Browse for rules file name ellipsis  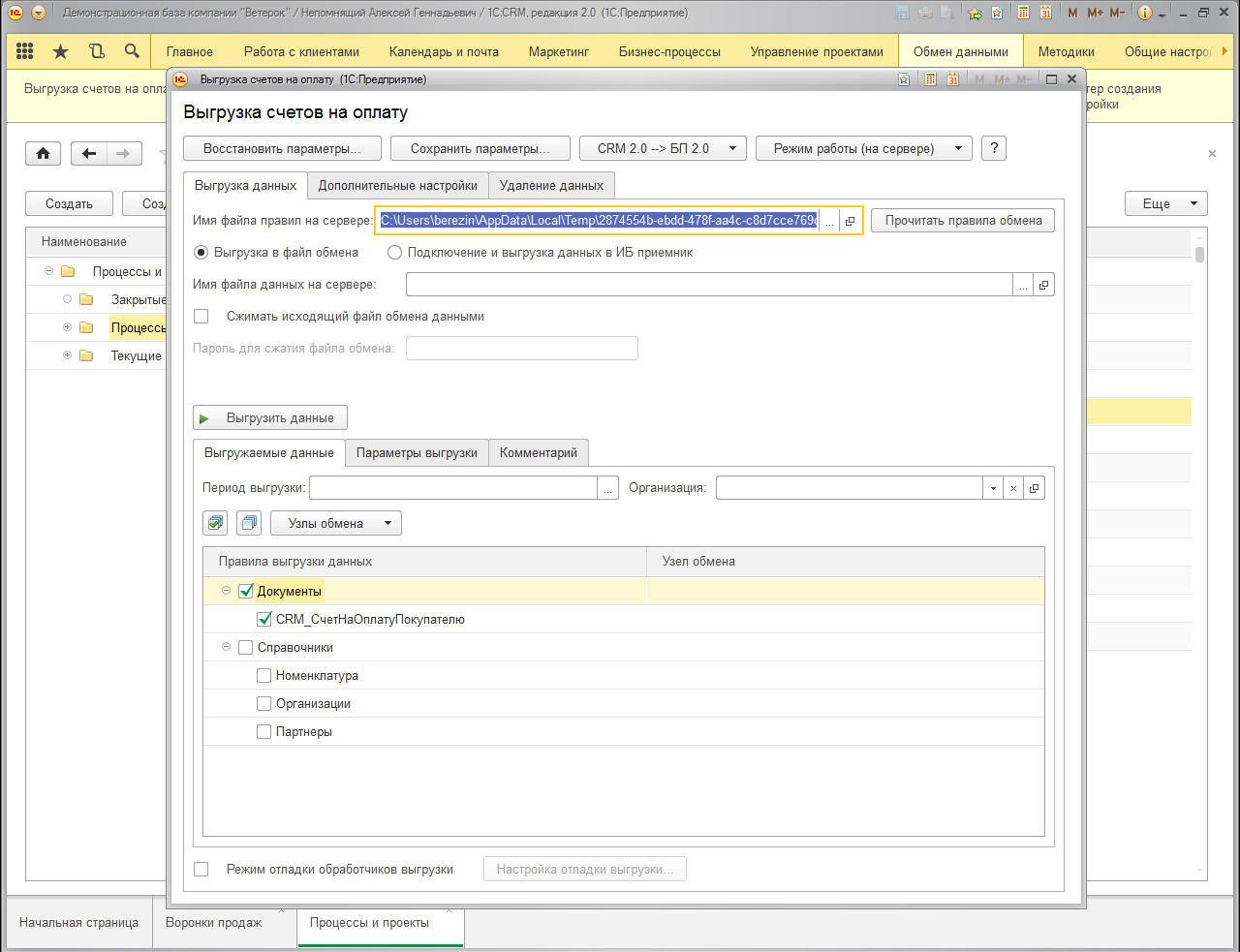[x=829, y=221]
